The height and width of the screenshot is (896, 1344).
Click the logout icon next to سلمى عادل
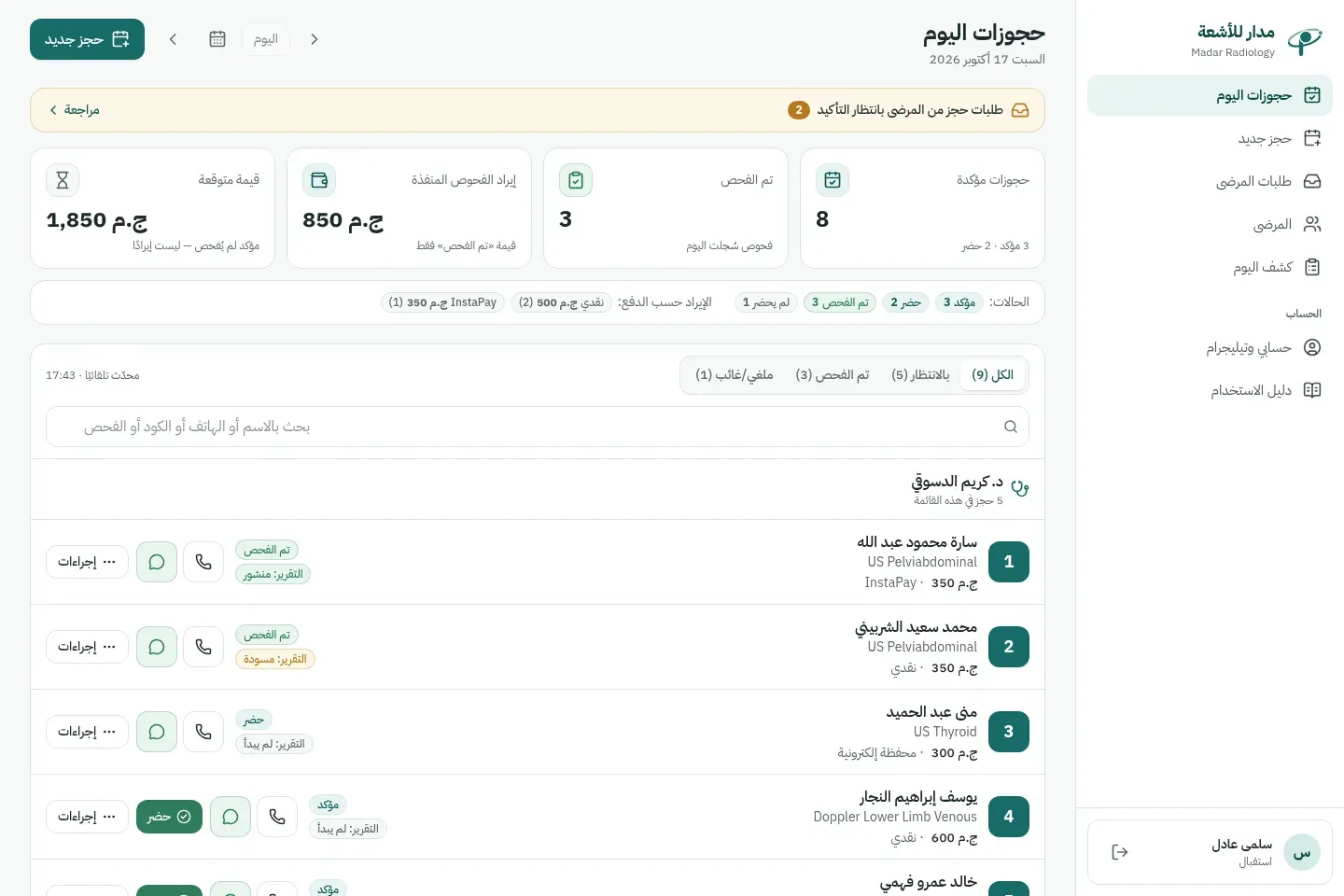click(x=1120, y=852)
